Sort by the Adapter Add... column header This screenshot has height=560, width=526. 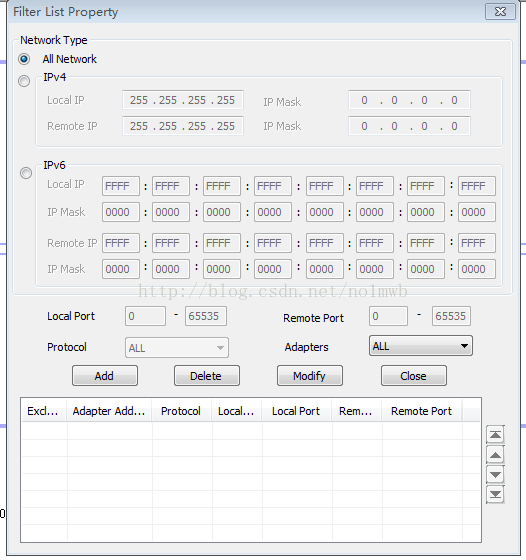pos(109,411)
